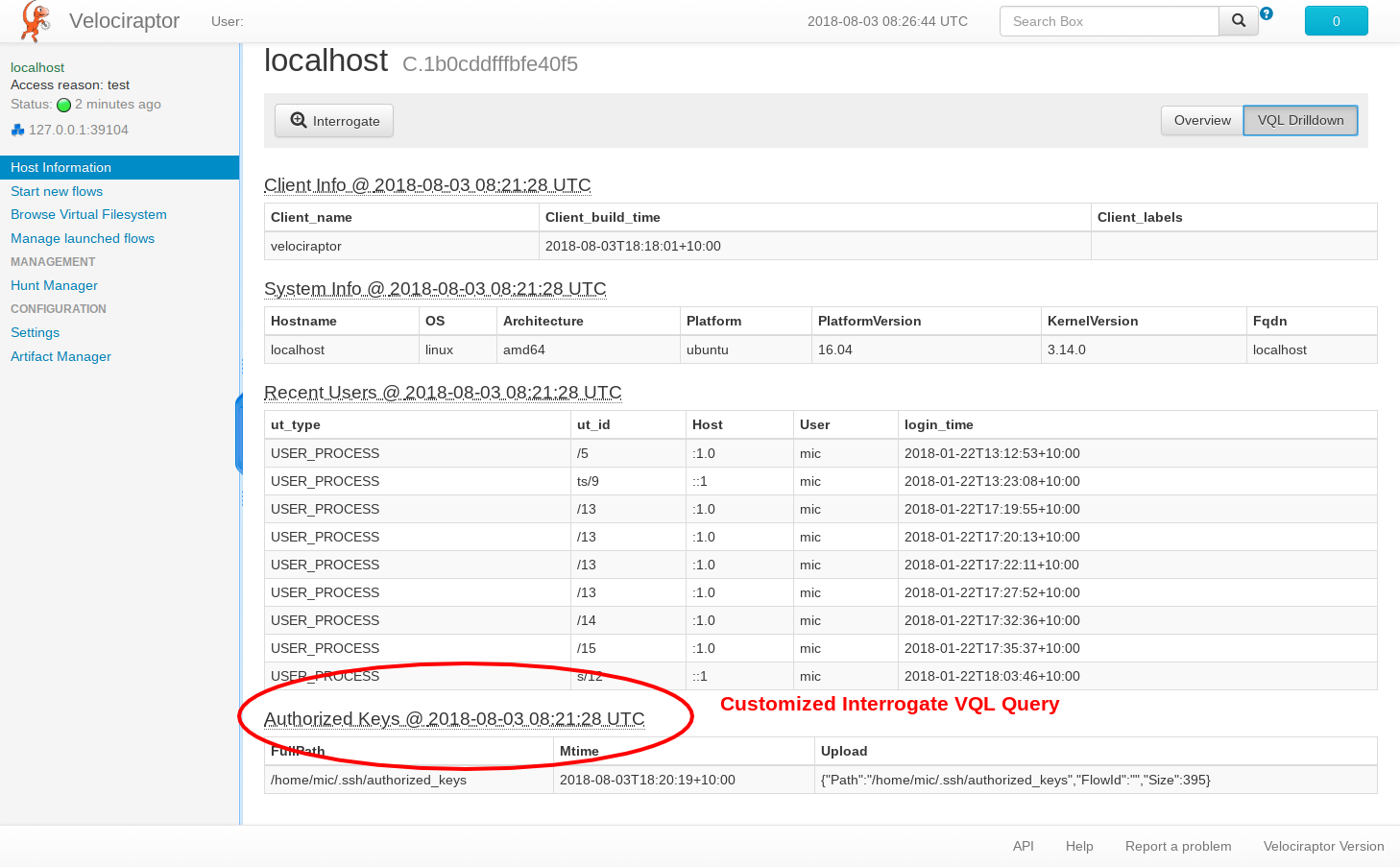Click the API footer link
Image resolution: width=1400 pixels, height=867 pixels.
point(1023,846)
